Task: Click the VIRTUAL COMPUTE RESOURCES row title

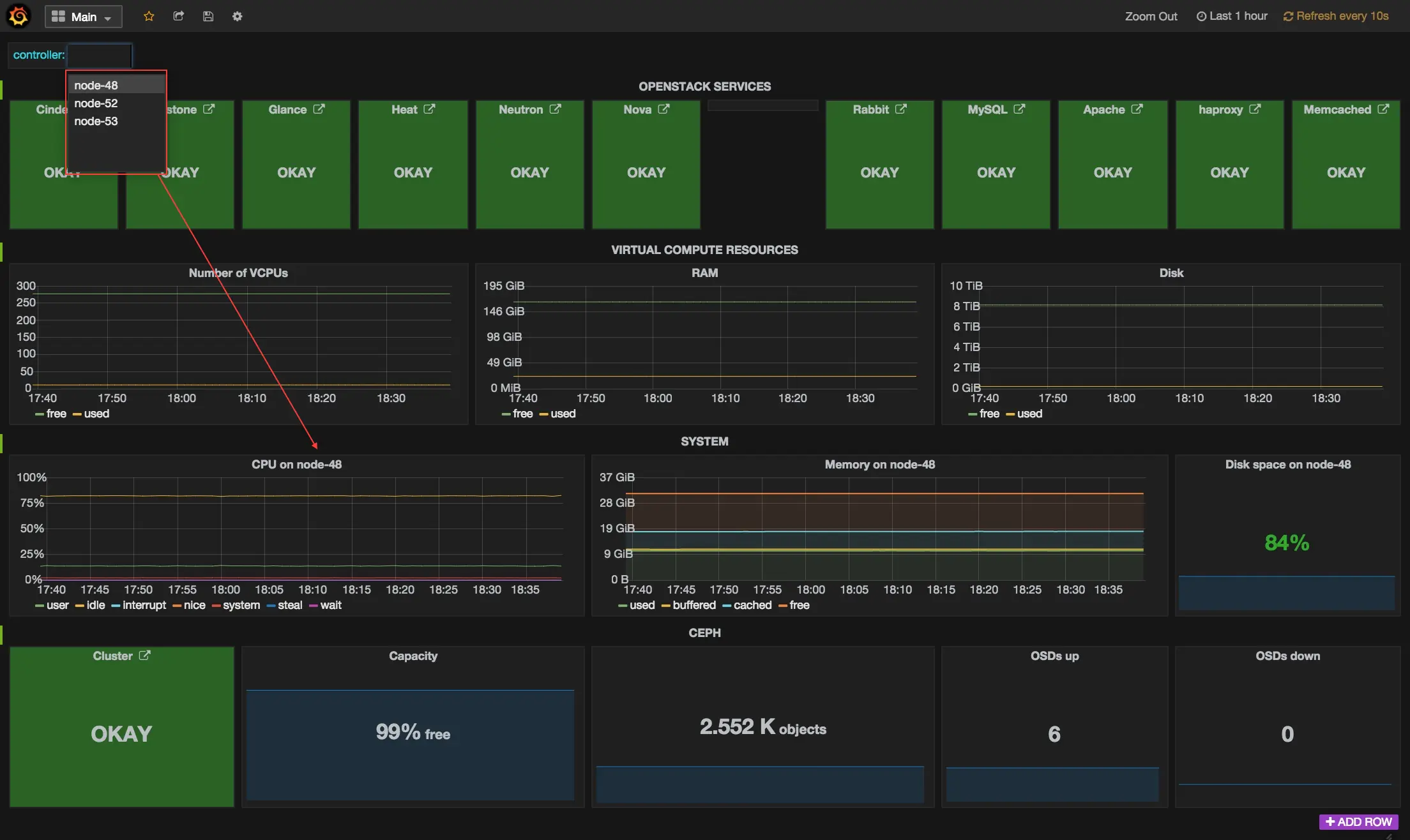Action: [704, 250]
